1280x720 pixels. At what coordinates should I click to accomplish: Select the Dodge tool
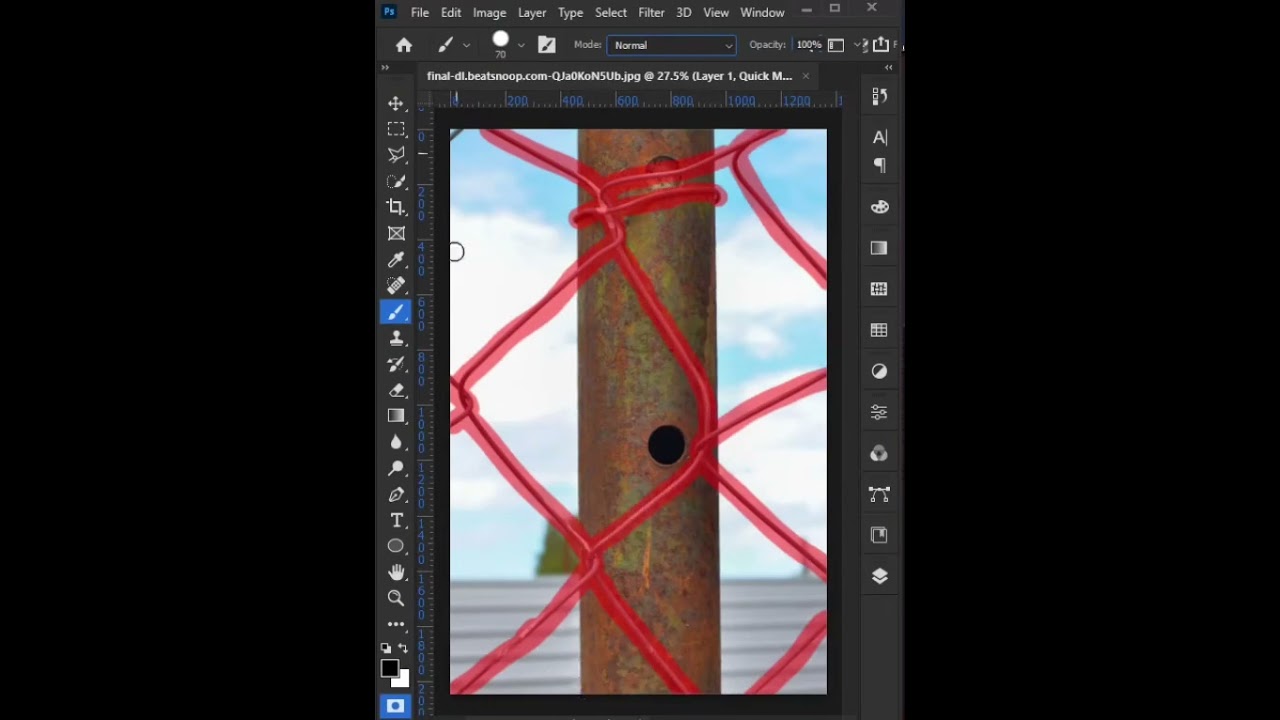tap(396, 468)
